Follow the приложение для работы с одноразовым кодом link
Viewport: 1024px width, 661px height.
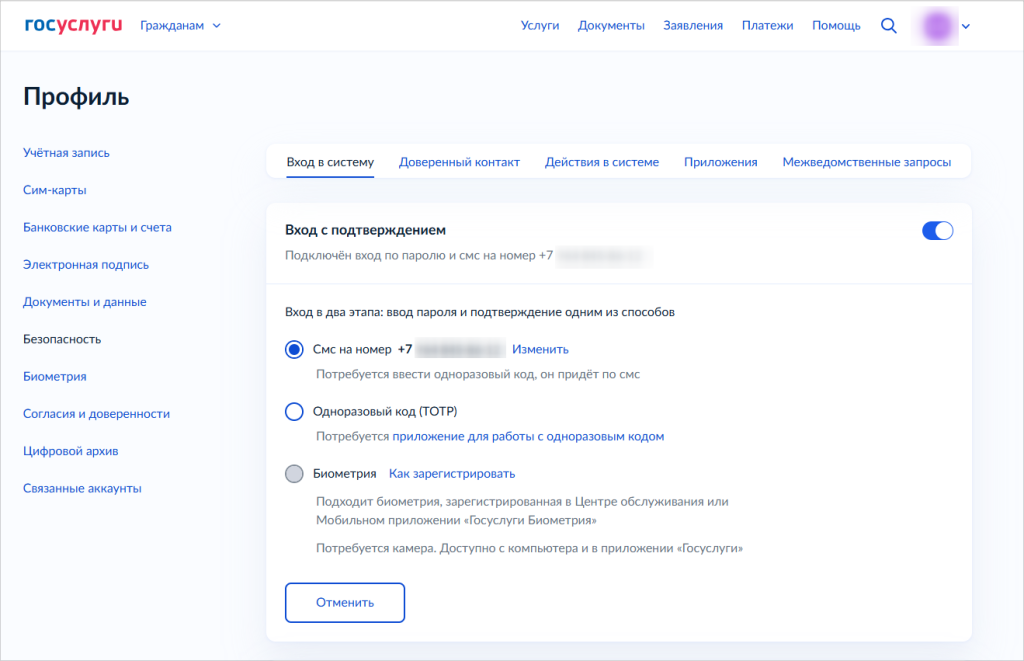(x=527, y=437)
